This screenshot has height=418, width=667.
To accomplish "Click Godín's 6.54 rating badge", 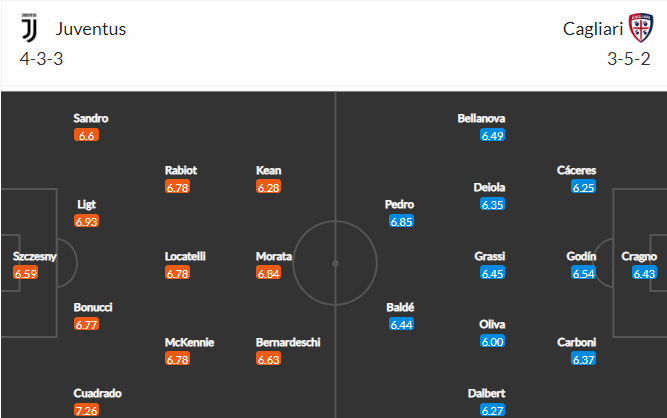I will click(x=583, y=273).
